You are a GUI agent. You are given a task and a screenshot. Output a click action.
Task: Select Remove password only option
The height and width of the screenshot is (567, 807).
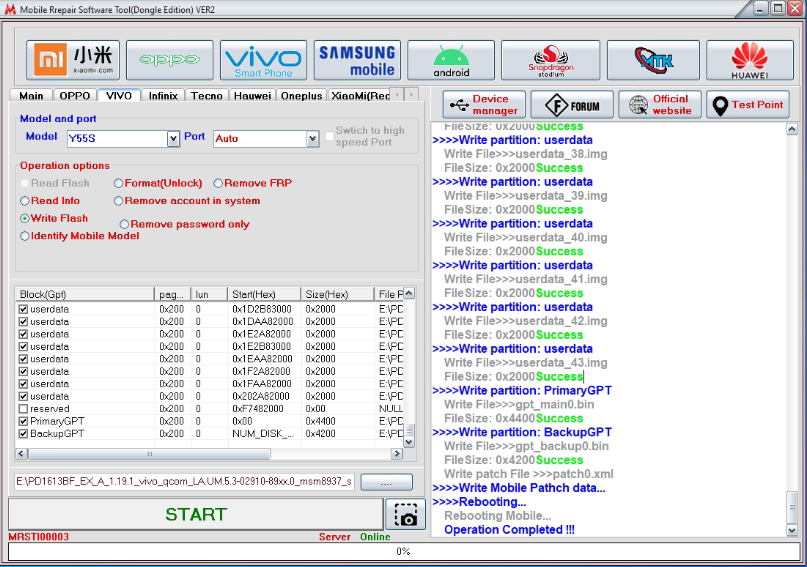[184, 224]
